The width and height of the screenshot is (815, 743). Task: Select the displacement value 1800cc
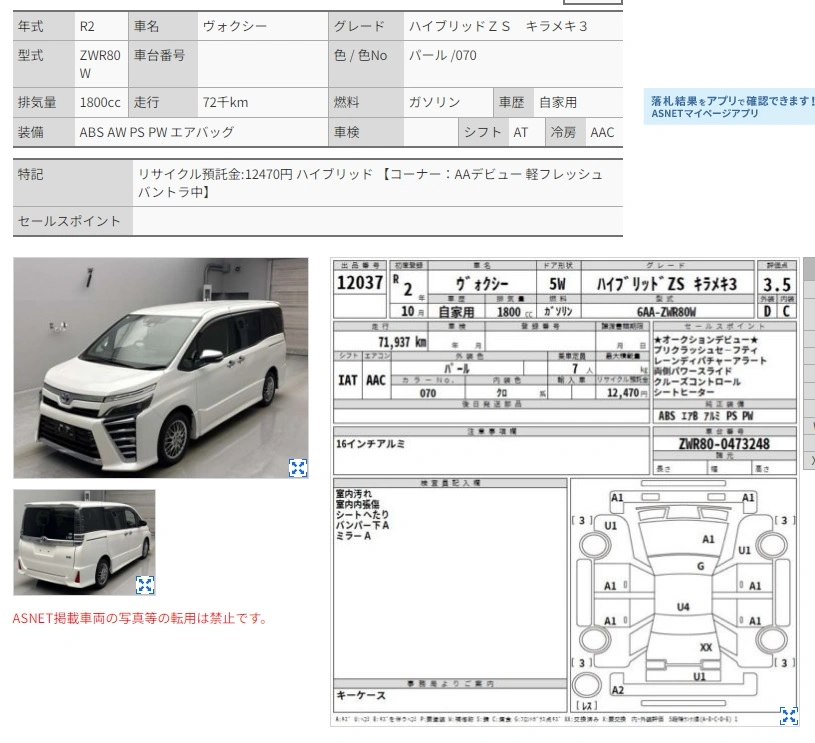click(100, 102)
